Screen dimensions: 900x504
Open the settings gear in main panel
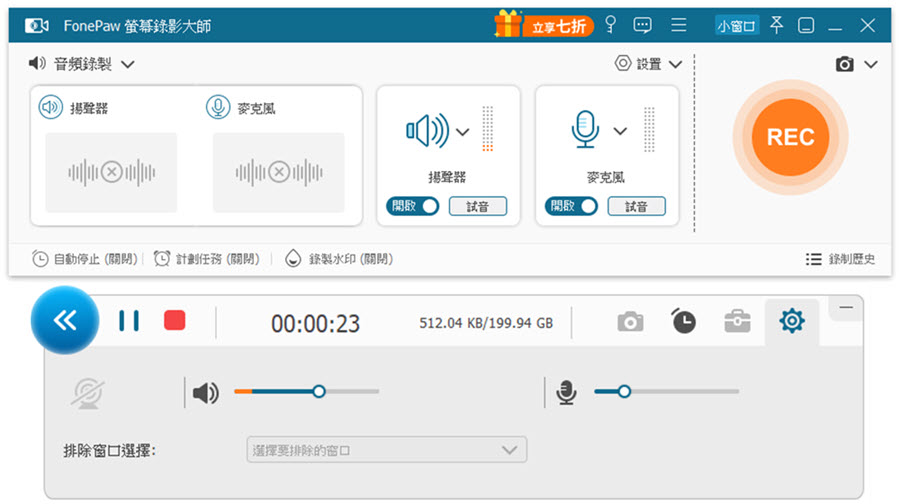[x=623, y=63]
